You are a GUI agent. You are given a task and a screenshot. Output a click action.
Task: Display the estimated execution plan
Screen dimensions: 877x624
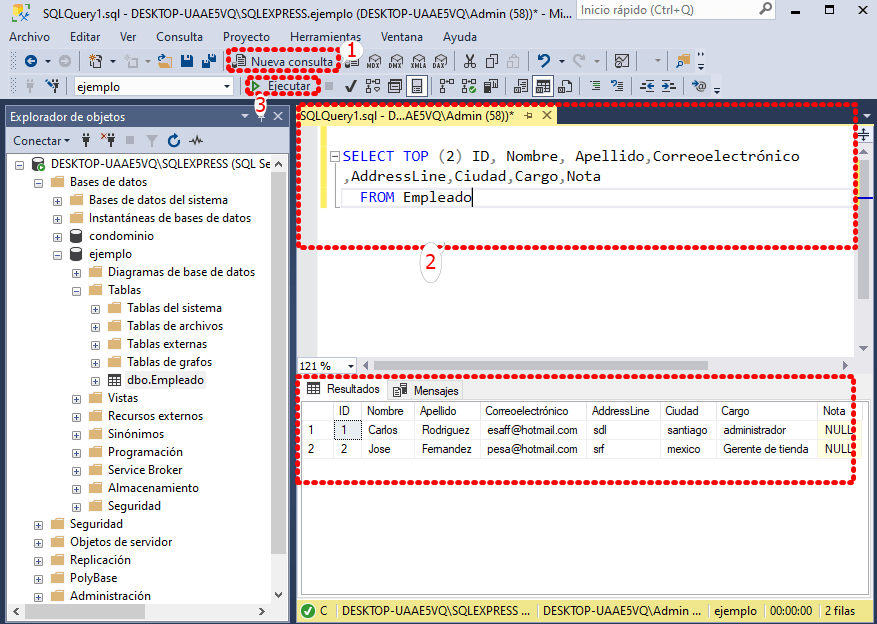click(x=373, y=85)
